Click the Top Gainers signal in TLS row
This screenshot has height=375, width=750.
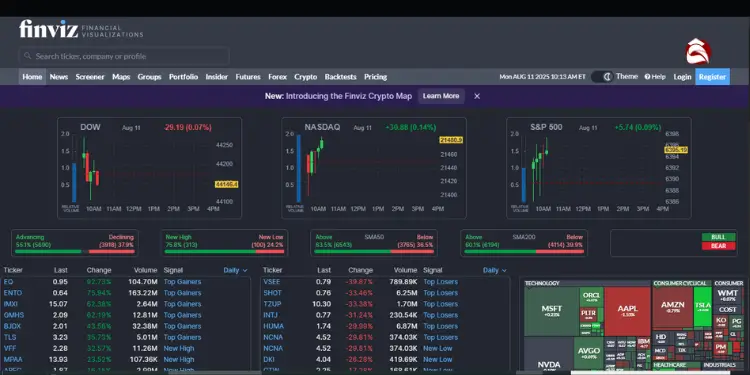coord(182,337)
